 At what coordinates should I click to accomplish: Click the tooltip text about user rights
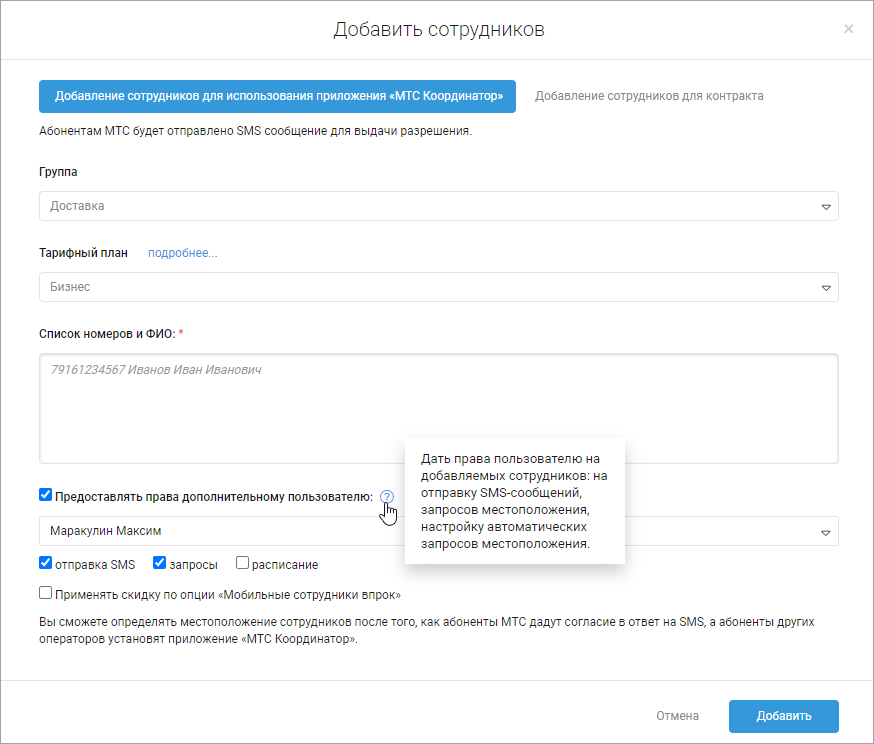click(x=514, y=501)
